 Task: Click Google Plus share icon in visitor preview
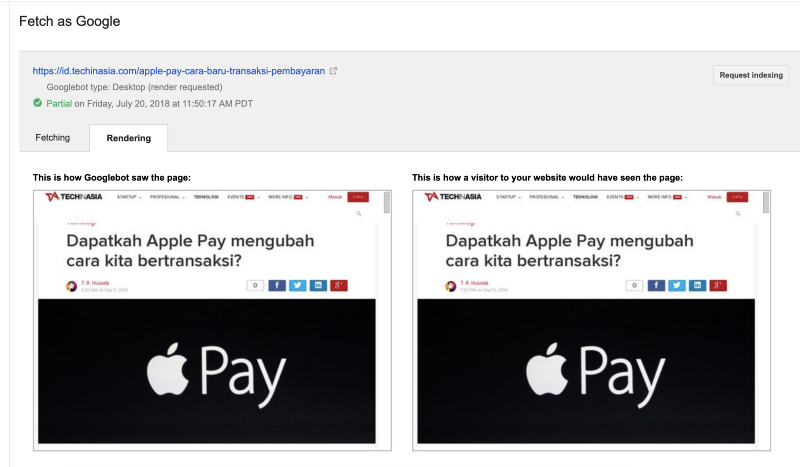(x=717, y=285)
